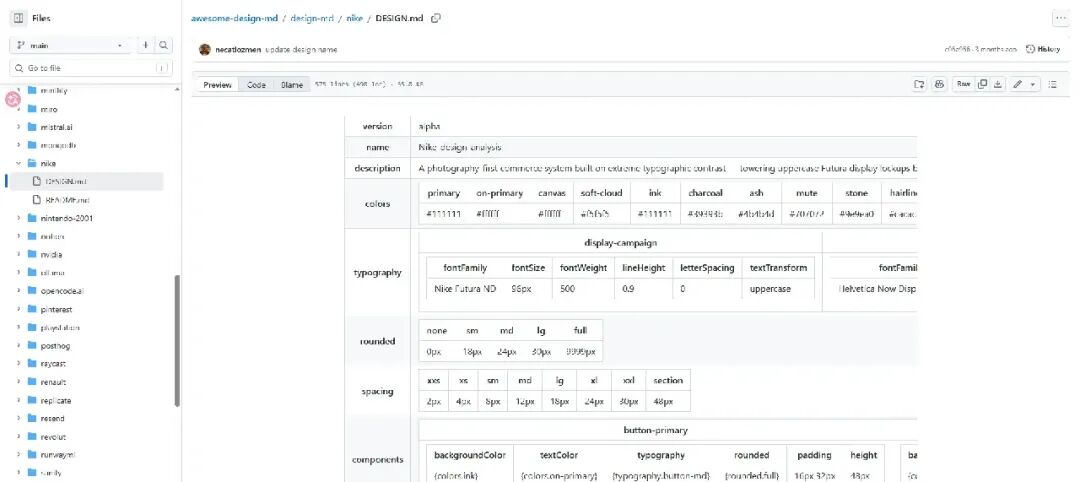The image size is (1080, 482).
Task: Click the replicate folder icon
Action: [x=32, y=400]
